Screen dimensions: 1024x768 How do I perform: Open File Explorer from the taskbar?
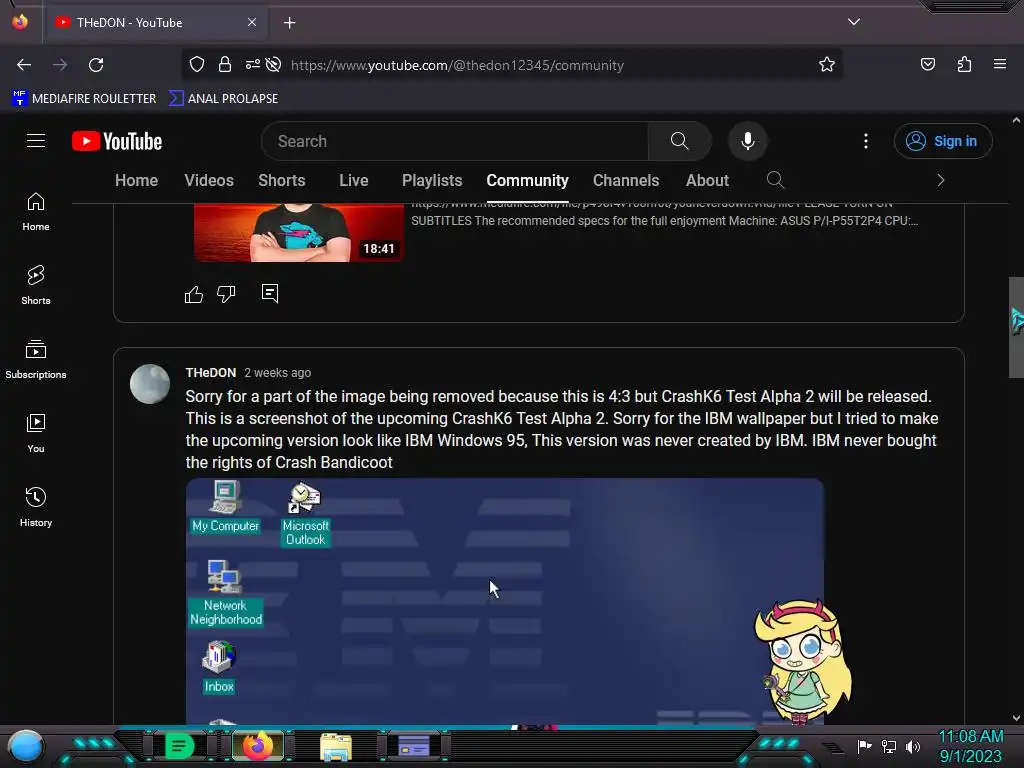click(x=336, y=746)
